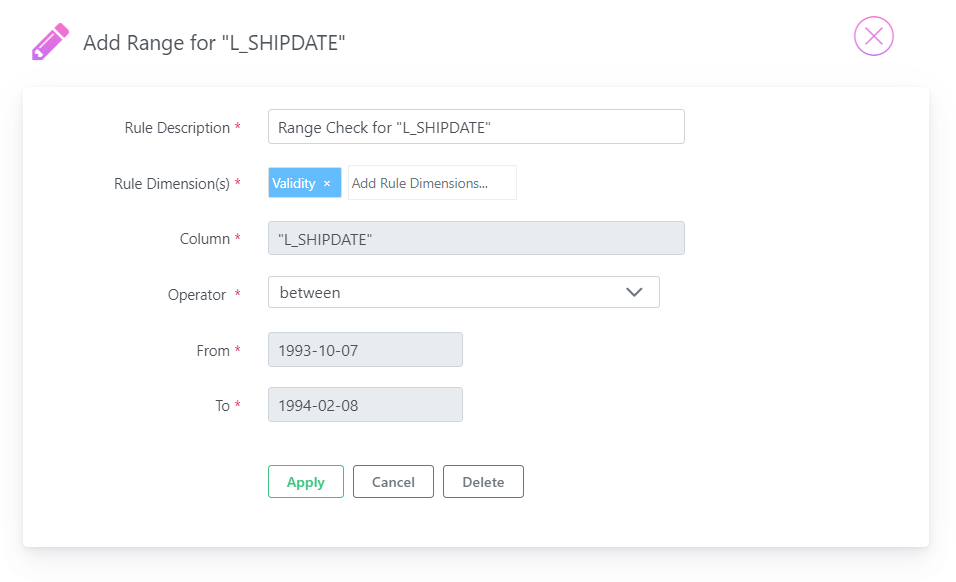Cancel the range rule changes

[x=393, y=481]
